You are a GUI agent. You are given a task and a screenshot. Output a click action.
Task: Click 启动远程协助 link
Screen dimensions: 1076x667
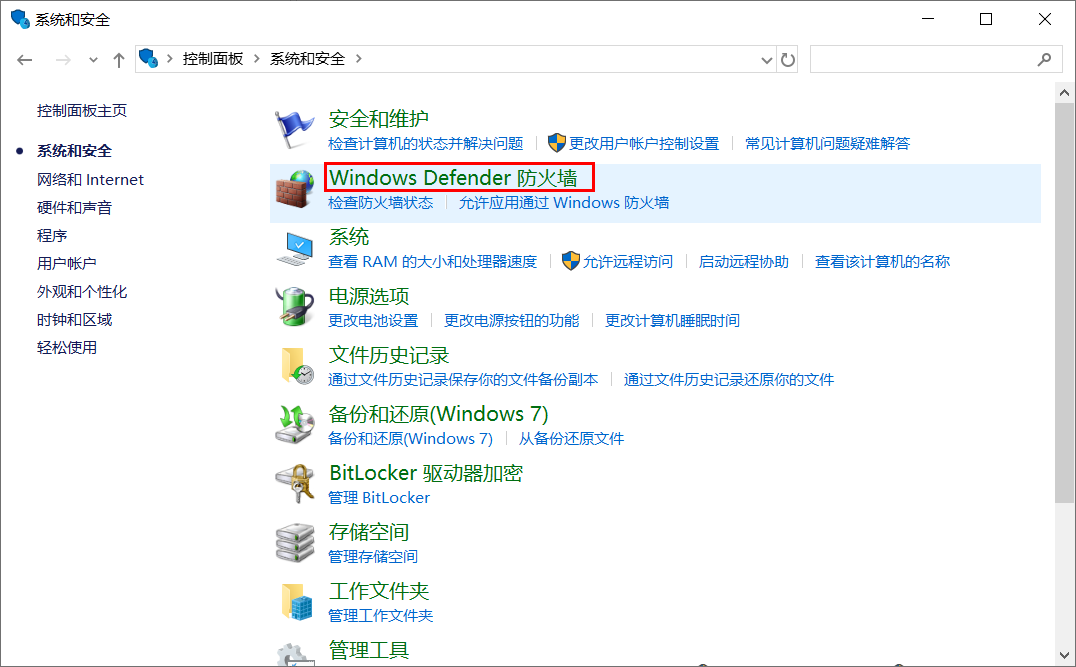(x=744, y=261)
